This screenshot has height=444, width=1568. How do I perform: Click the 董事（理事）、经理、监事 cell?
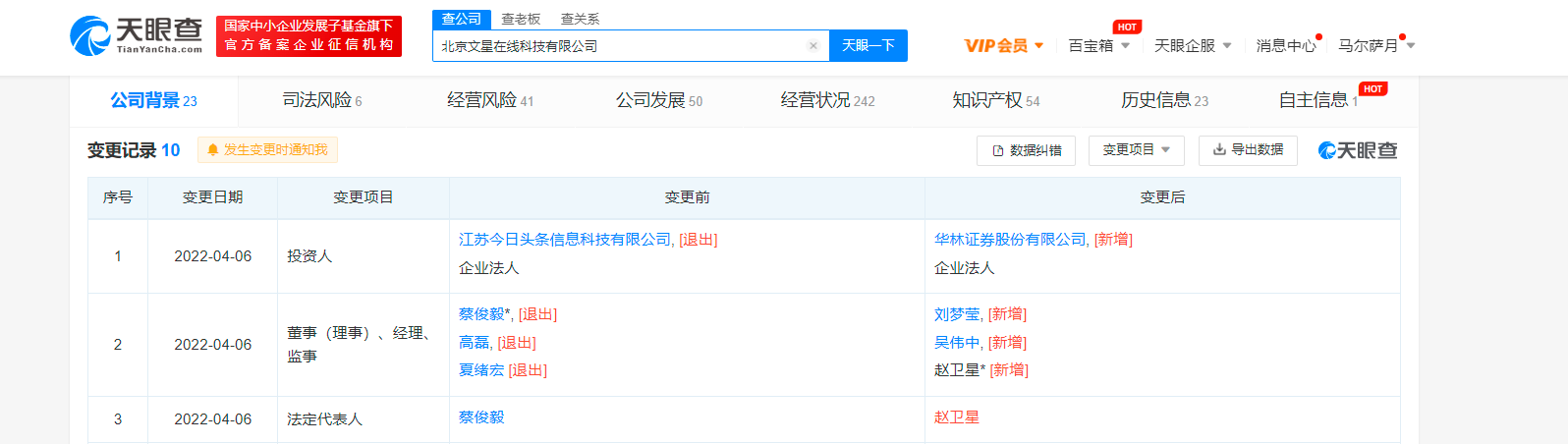pos(364,345)
